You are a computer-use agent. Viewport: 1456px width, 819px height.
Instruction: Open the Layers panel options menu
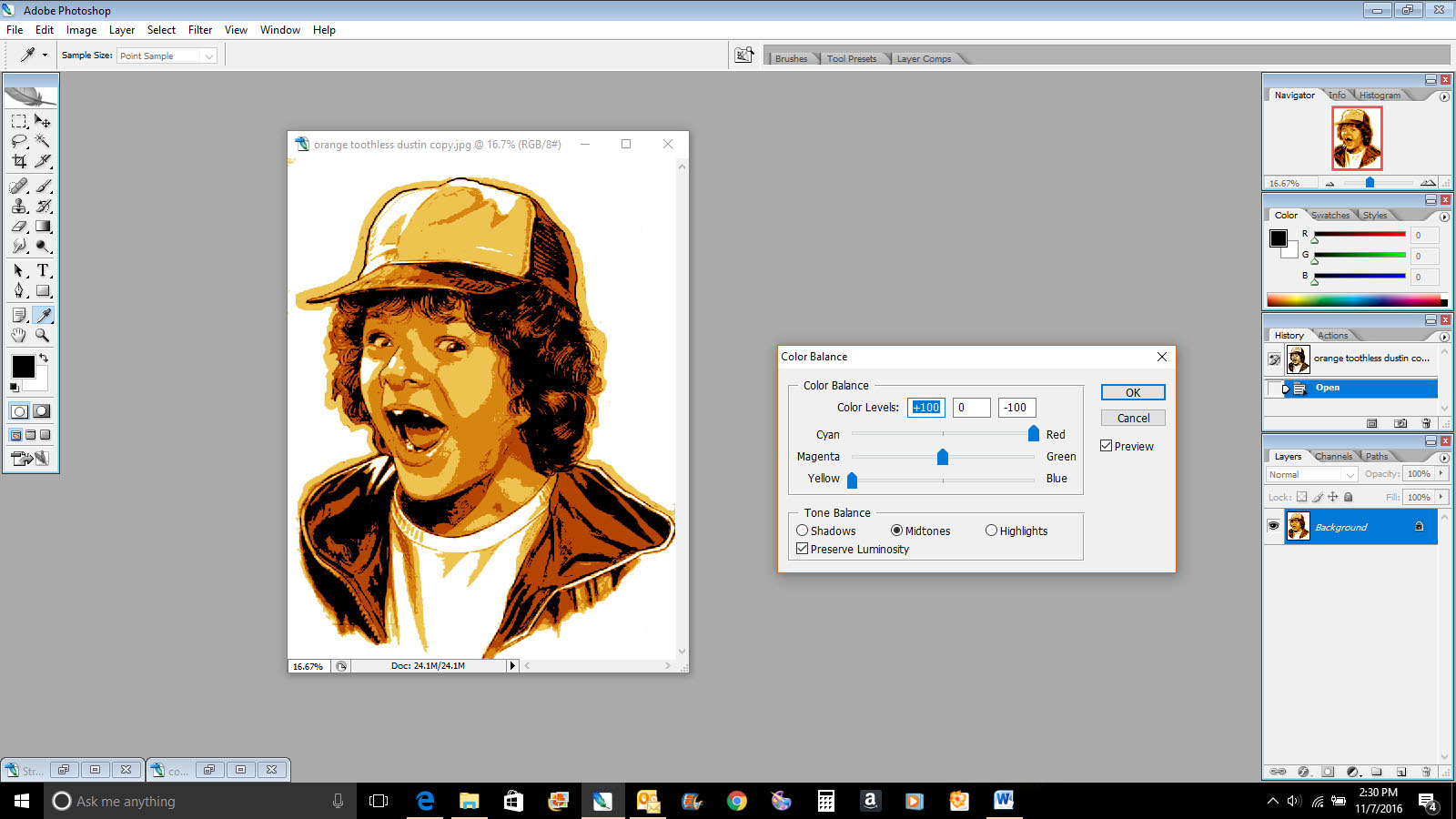pyautogui.click(x=1444, y=458)
